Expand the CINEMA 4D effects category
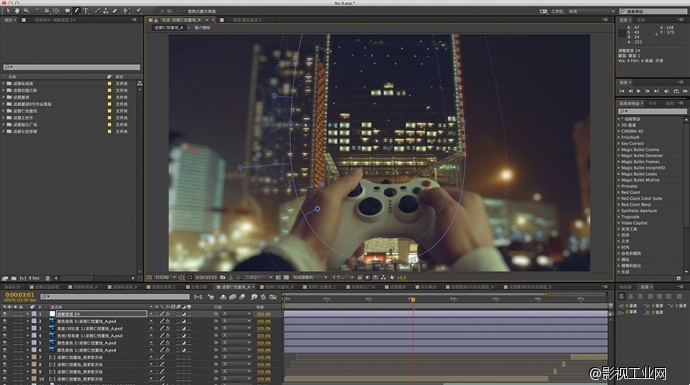 pyautogui.click(x=619, y=131)
